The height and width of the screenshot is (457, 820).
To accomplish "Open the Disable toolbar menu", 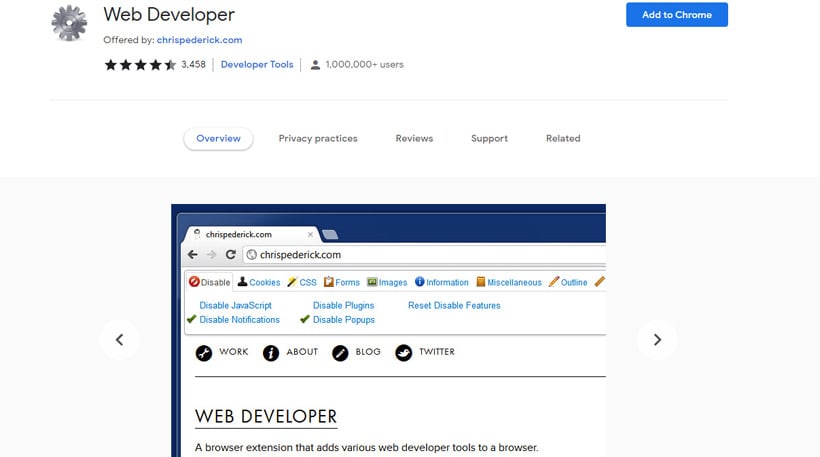I will pyautogui.click(x=210, y=282).
